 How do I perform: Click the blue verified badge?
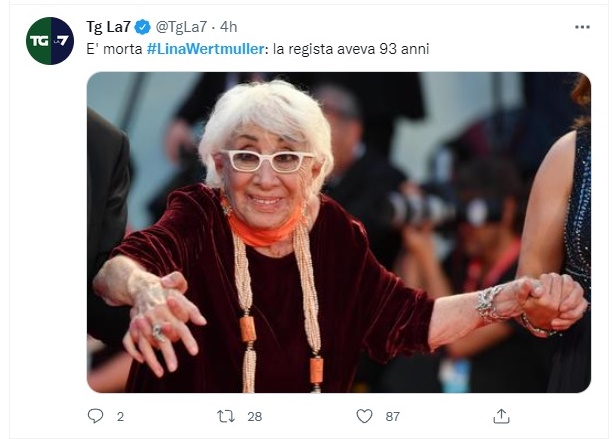tap(142, 27)
